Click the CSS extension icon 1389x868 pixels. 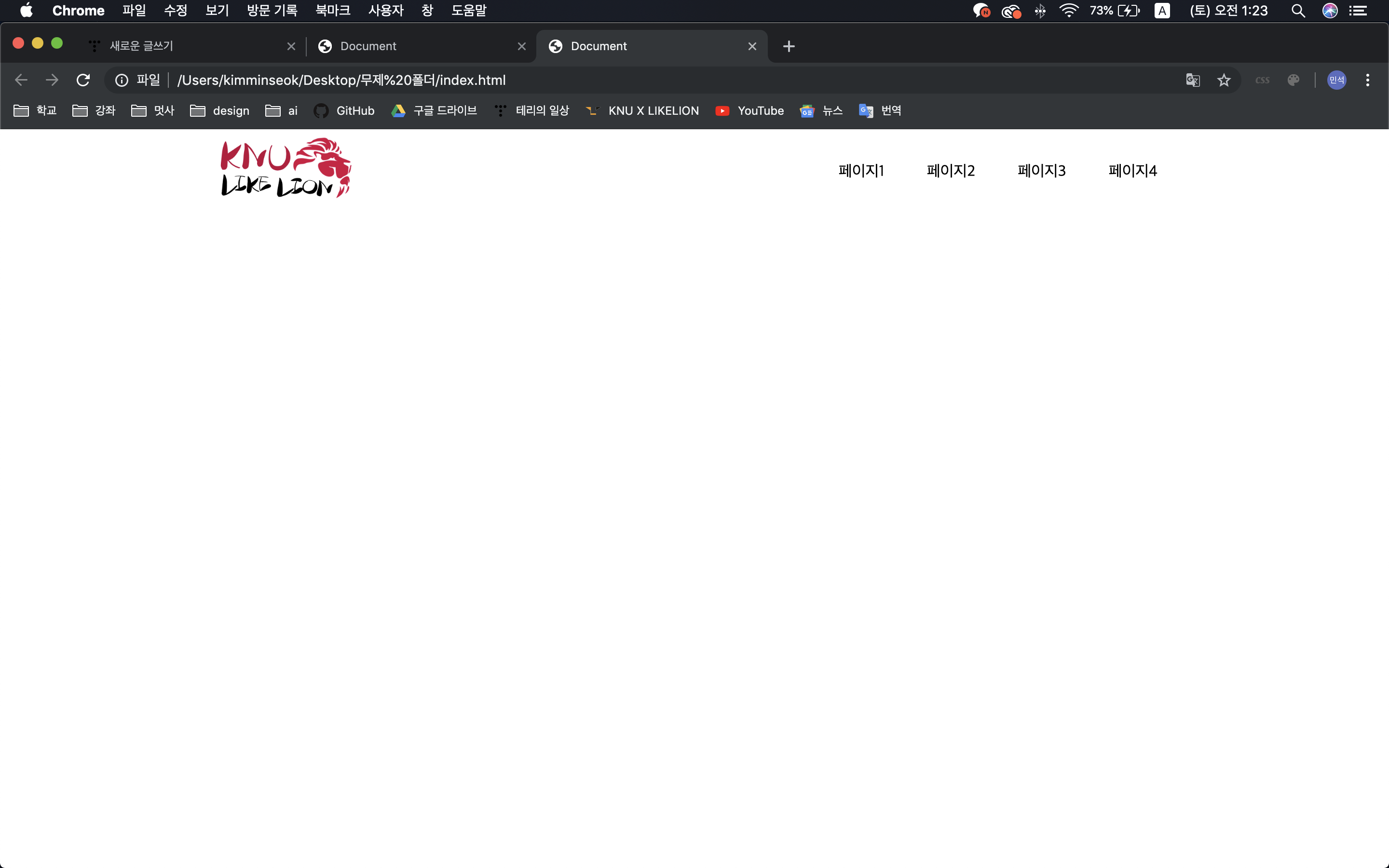pyautogui.click(x=1262, y=80)
